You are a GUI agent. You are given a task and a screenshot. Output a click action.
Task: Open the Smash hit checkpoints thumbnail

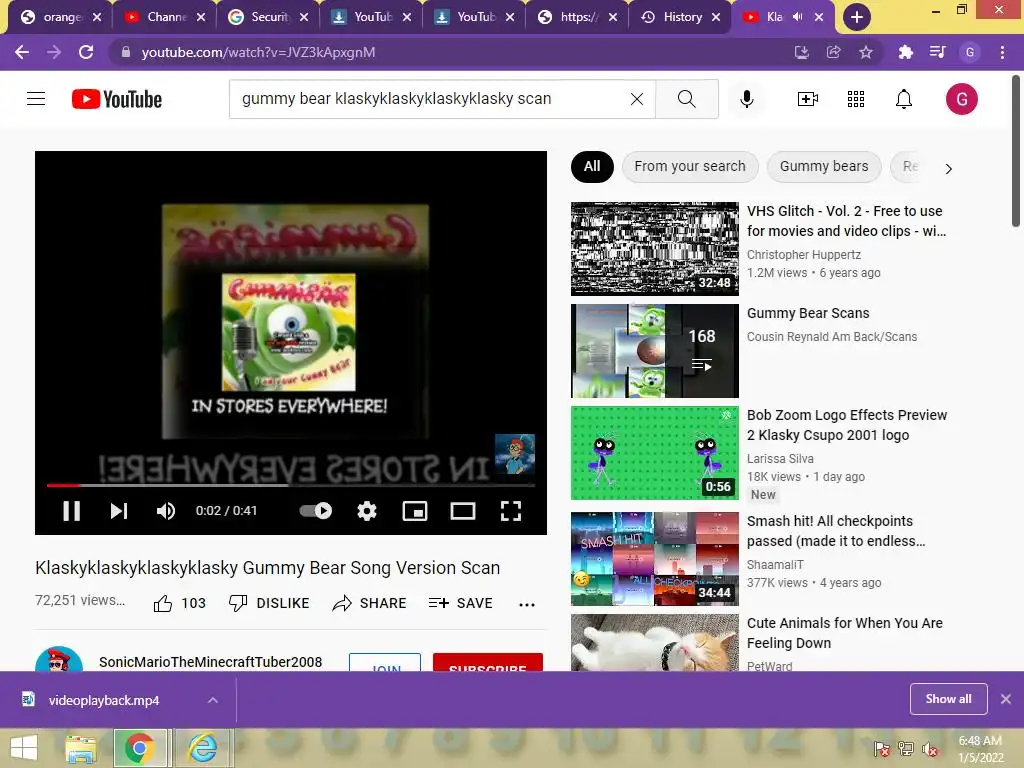(655, 559)
